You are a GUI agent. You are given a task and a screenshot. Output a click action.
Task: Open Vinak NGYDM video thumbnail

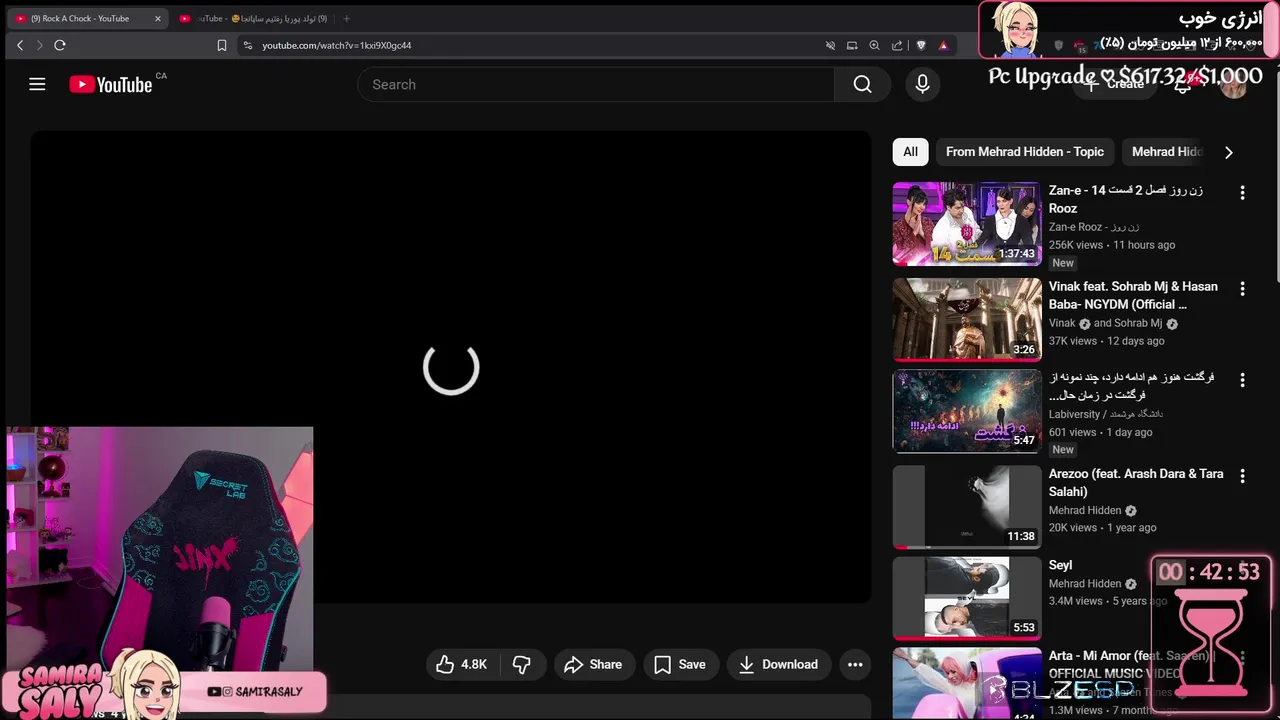click(x=967, y=319)
